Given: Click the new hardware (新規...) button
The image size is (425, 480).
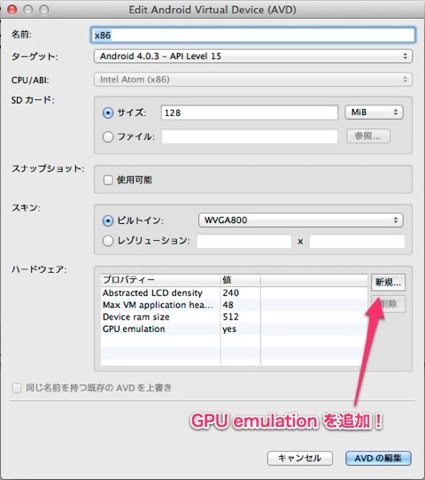Looking at the screenshot, I should tap(388, 283).
